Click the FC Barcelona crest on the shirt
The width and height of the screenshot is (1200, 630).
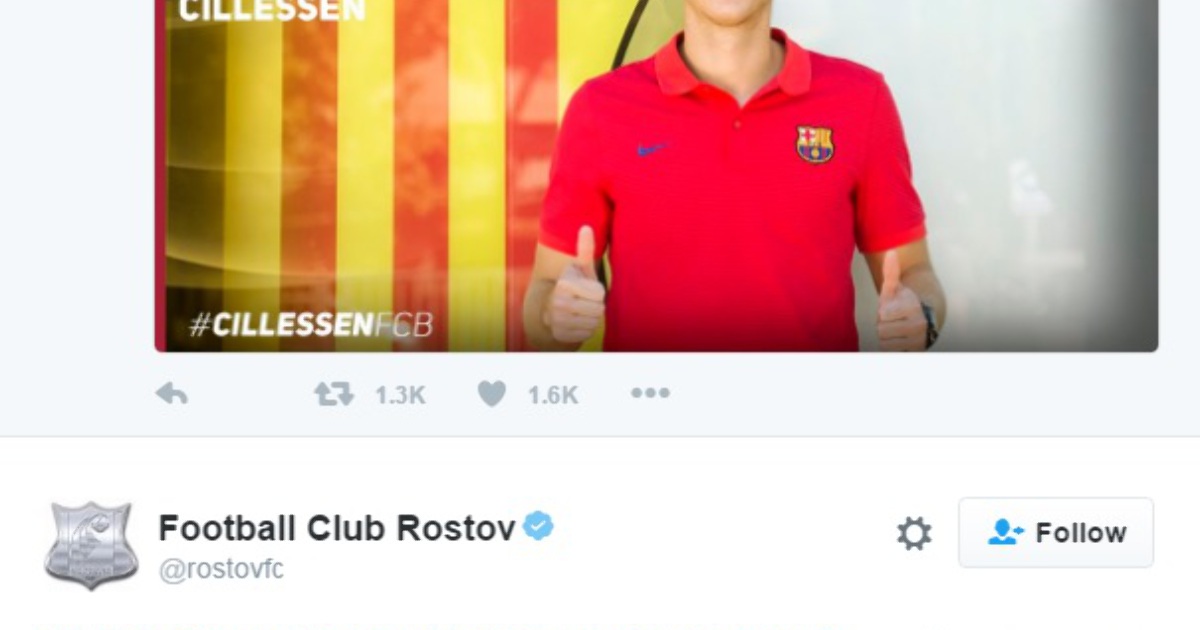[x=815, y=144]
